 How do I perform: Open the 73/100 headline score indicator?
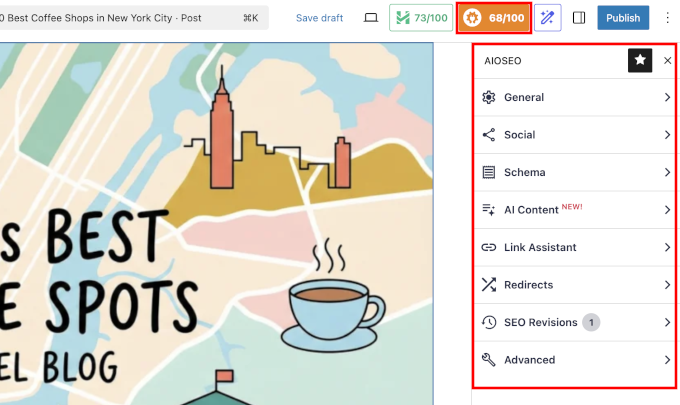click(421, 18)
